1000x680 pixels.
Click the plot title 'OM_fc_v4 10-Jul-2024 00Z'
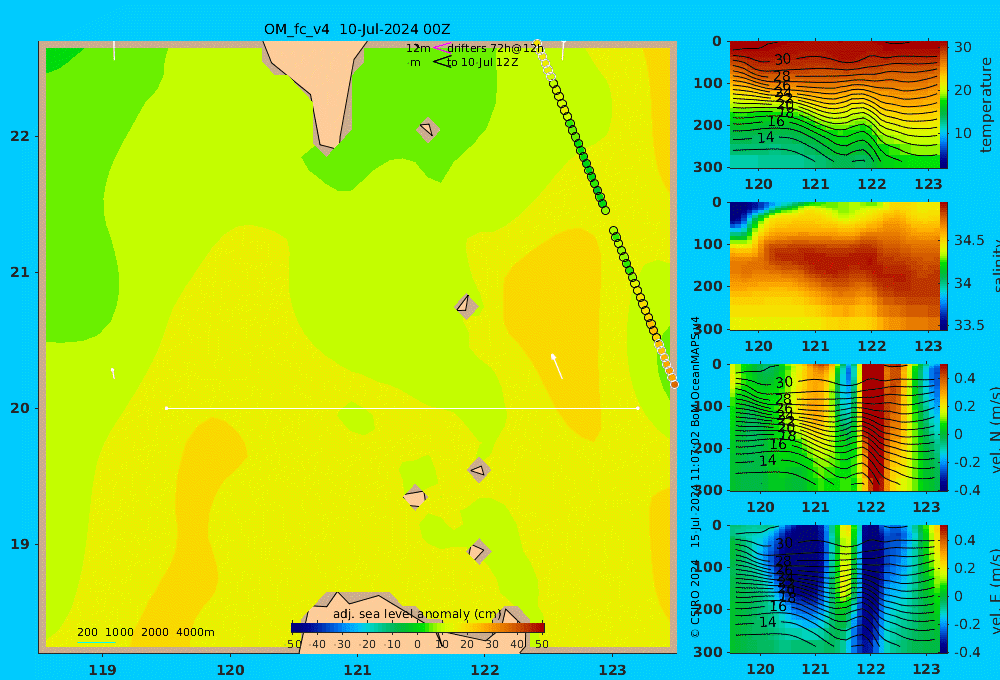pos(357,29)
